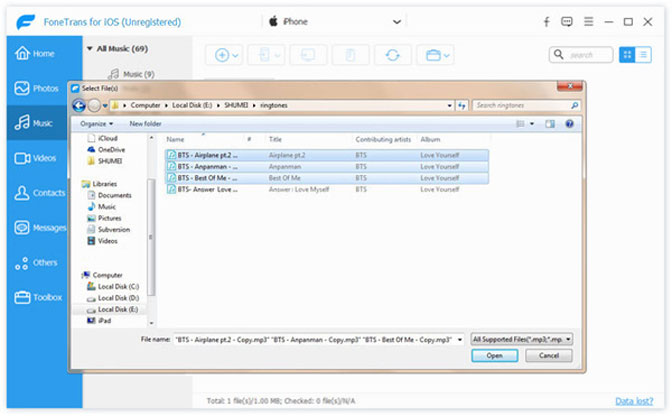Toggle the preview pane icon in dialog
Viewport: 672px width, 416px height.
pos(550,124)
